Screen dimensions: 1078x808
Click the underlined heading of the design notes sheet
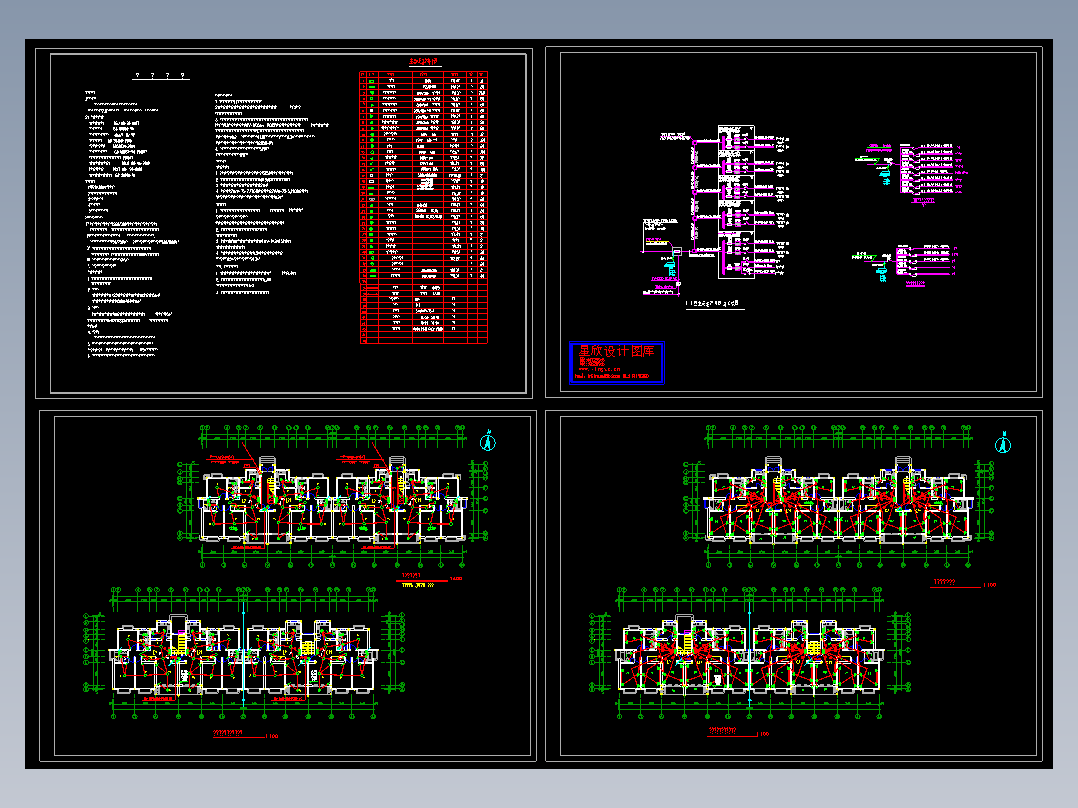(161, 76)
